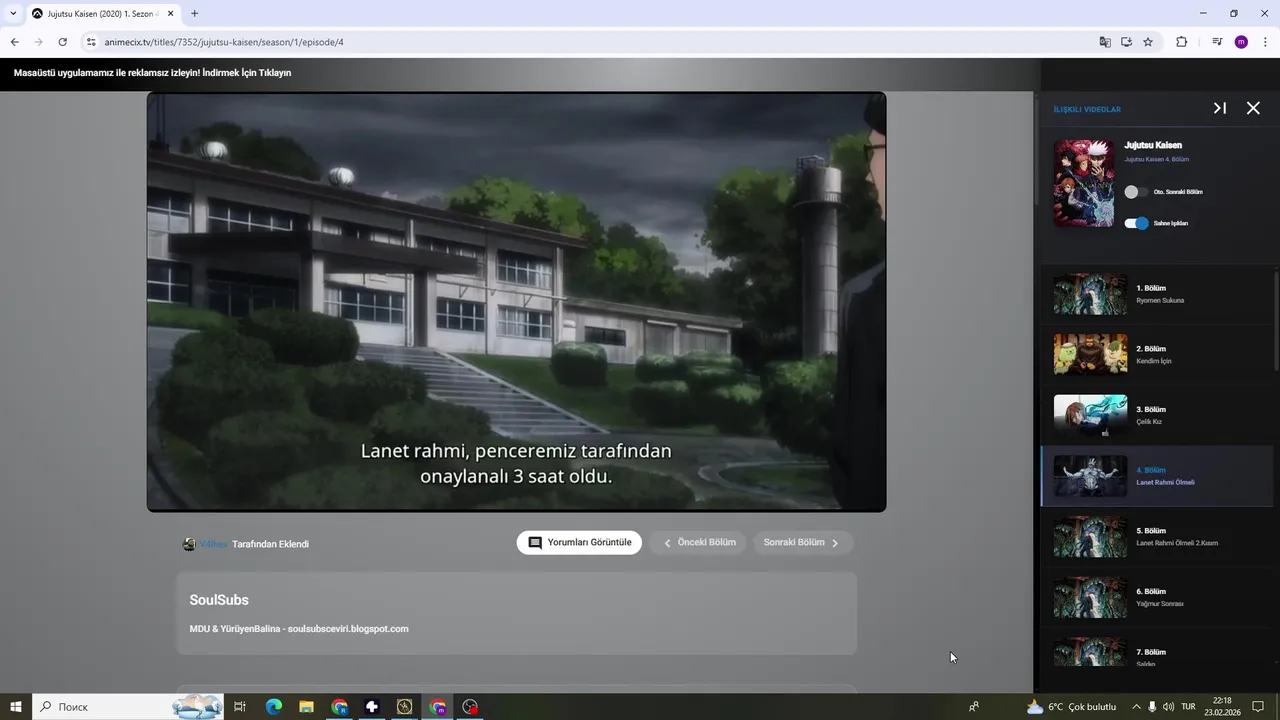Image resolution: width=1280 pixels, height=720 pixels.
Task: Click the episode list scrollbar
Action: click(x=1276, y=320)
